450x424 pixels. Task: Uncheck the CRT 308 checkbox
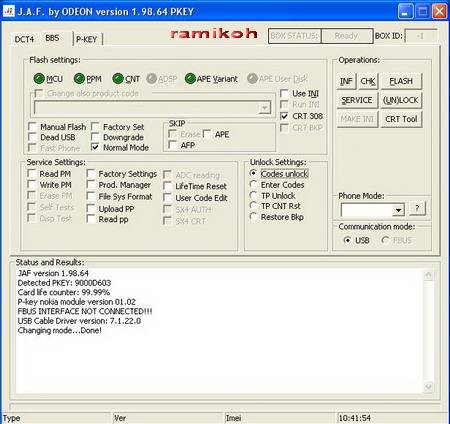point(284,116)
